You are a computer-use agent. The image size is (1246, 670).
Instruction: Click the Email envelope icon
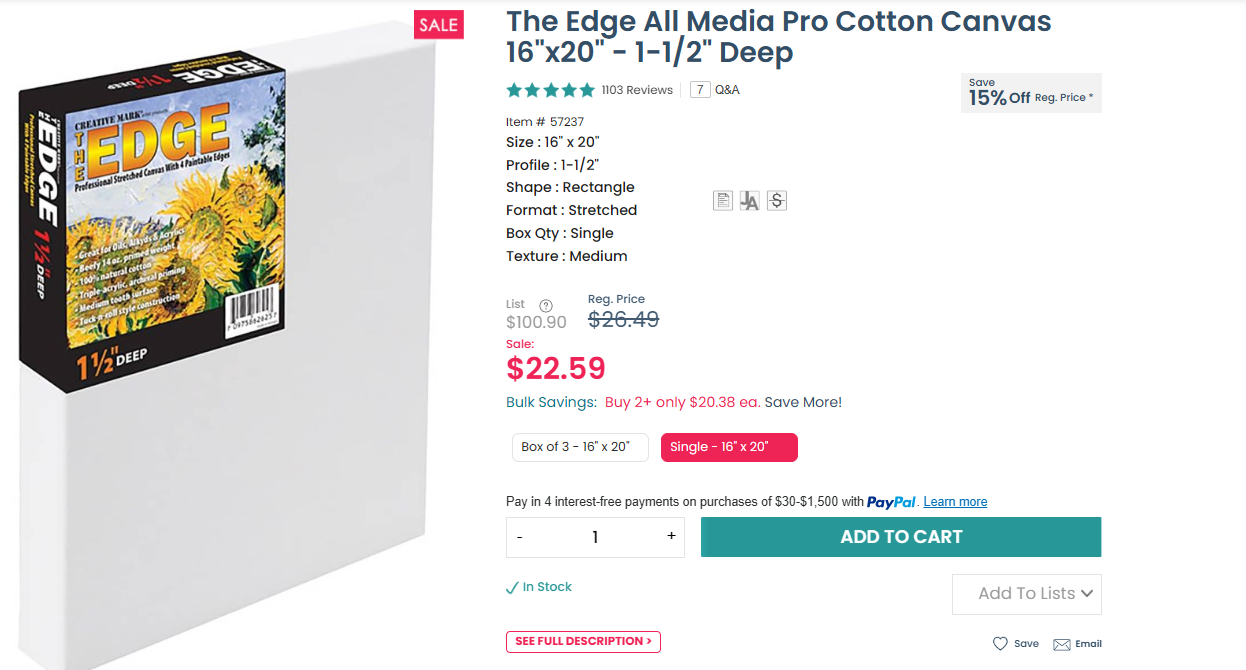1062,644
